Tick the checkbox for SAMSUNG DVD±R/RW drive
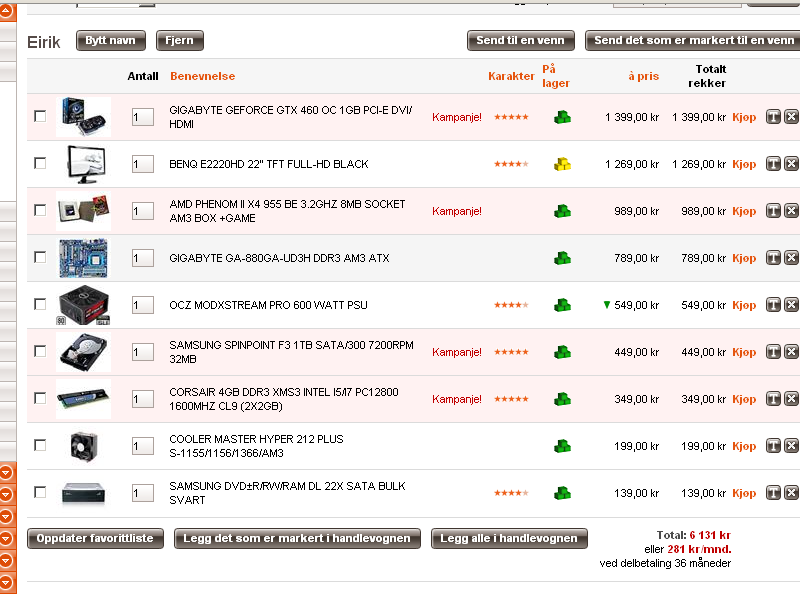Screen dimensions: 800x600 point(40,492)
